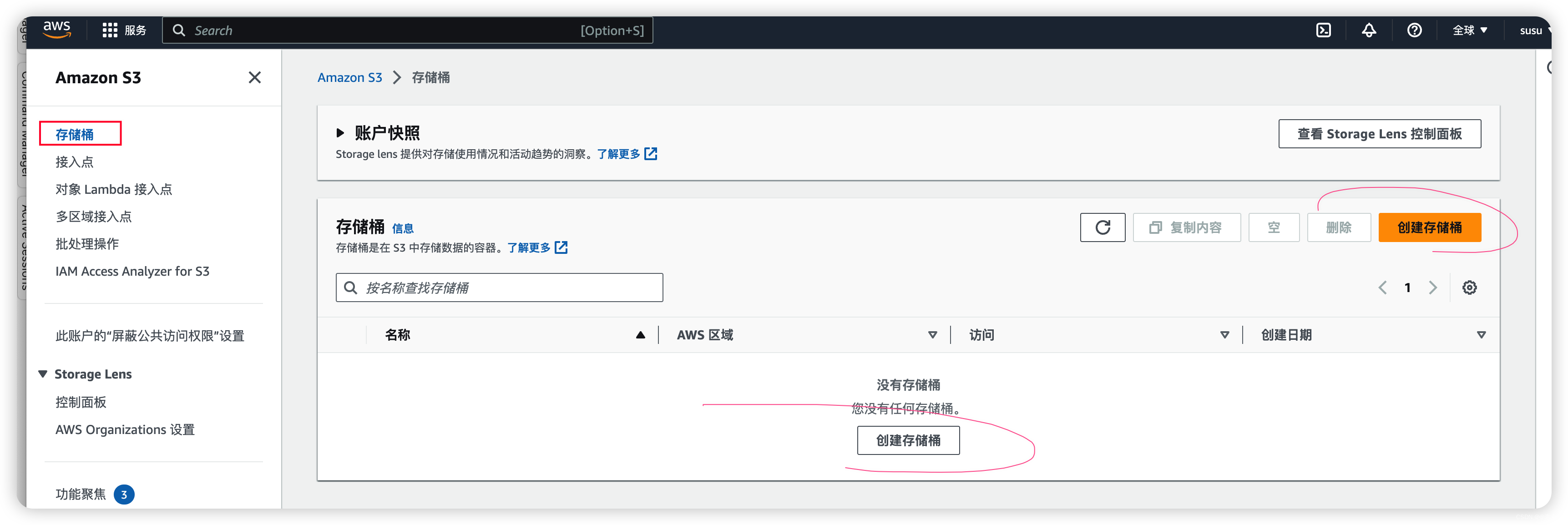Image resolution: width=1568 pixels, height=525 pixels.
Task: Open 接入点 in the sidebar
Action: (75, 162)
